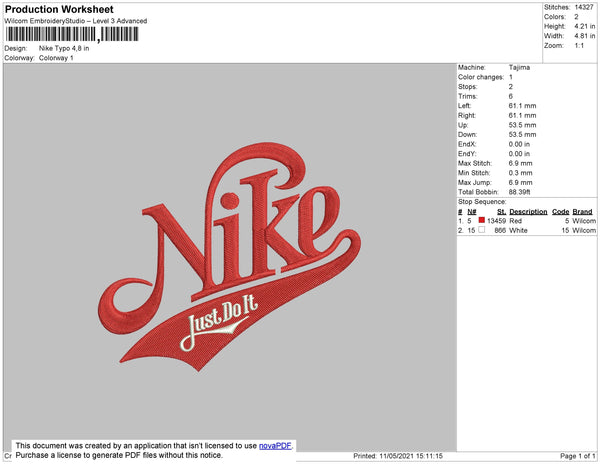Click the red color swatch in Stop Sequence
The width and height of the screenshot is (600, 464).
pos(481,220)
